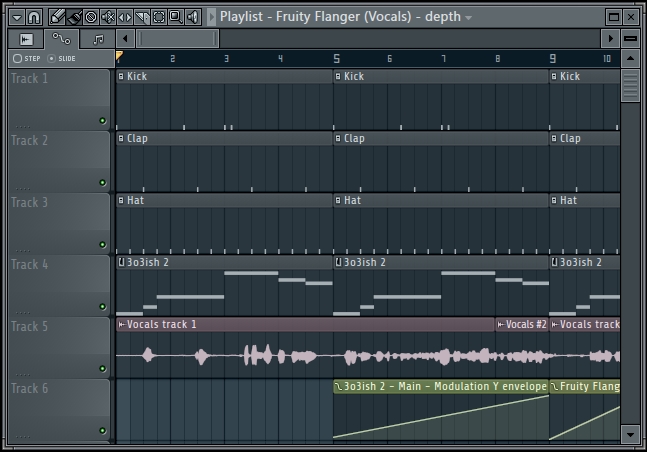Select the Draw pencil tool
The height and width of the screenshot is (452, 647).
pos(57,17)
